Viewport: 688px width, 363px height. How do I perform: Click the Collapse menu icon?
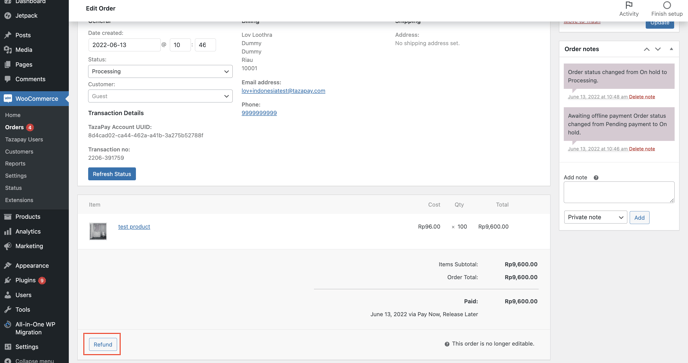click(7, 361)
